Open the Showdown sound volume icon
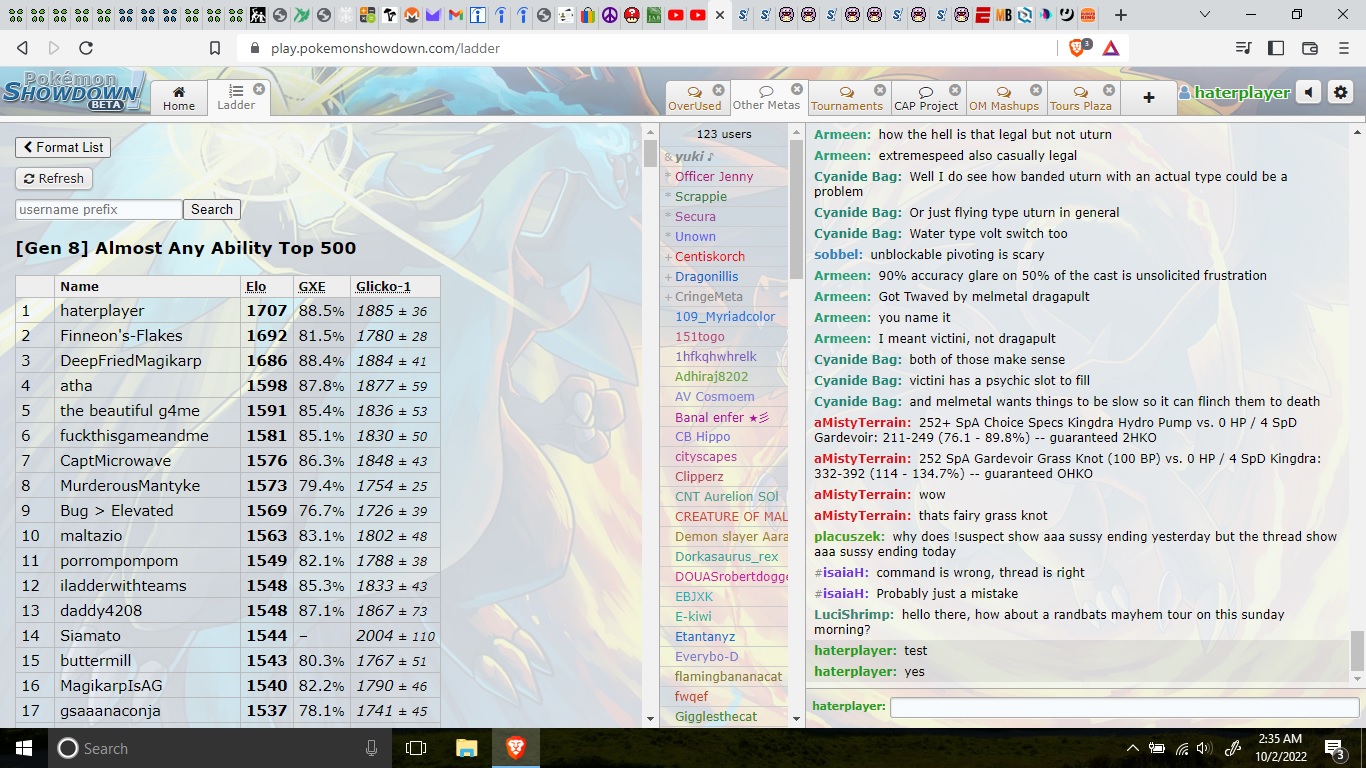This screenshot has height=768, width=1366. click(1309, 93)
